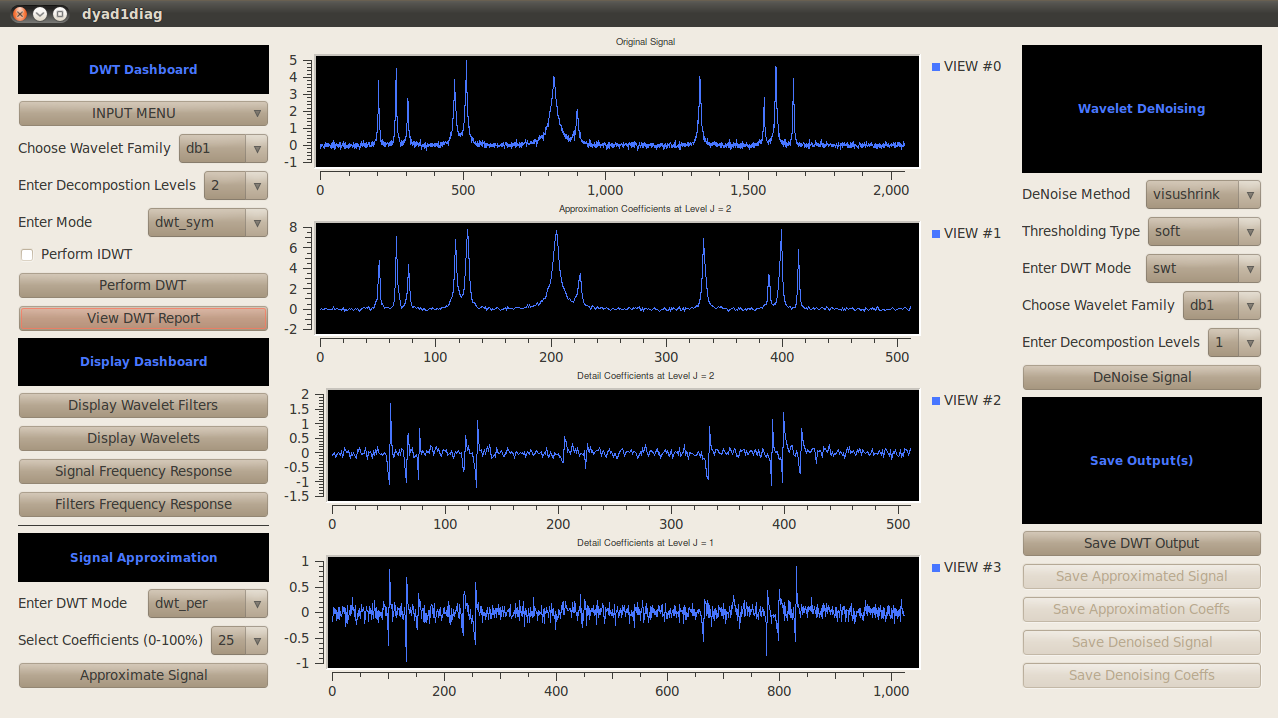
Task: Expand the dwt_sym mode dropdown
Action: [208, 223]
